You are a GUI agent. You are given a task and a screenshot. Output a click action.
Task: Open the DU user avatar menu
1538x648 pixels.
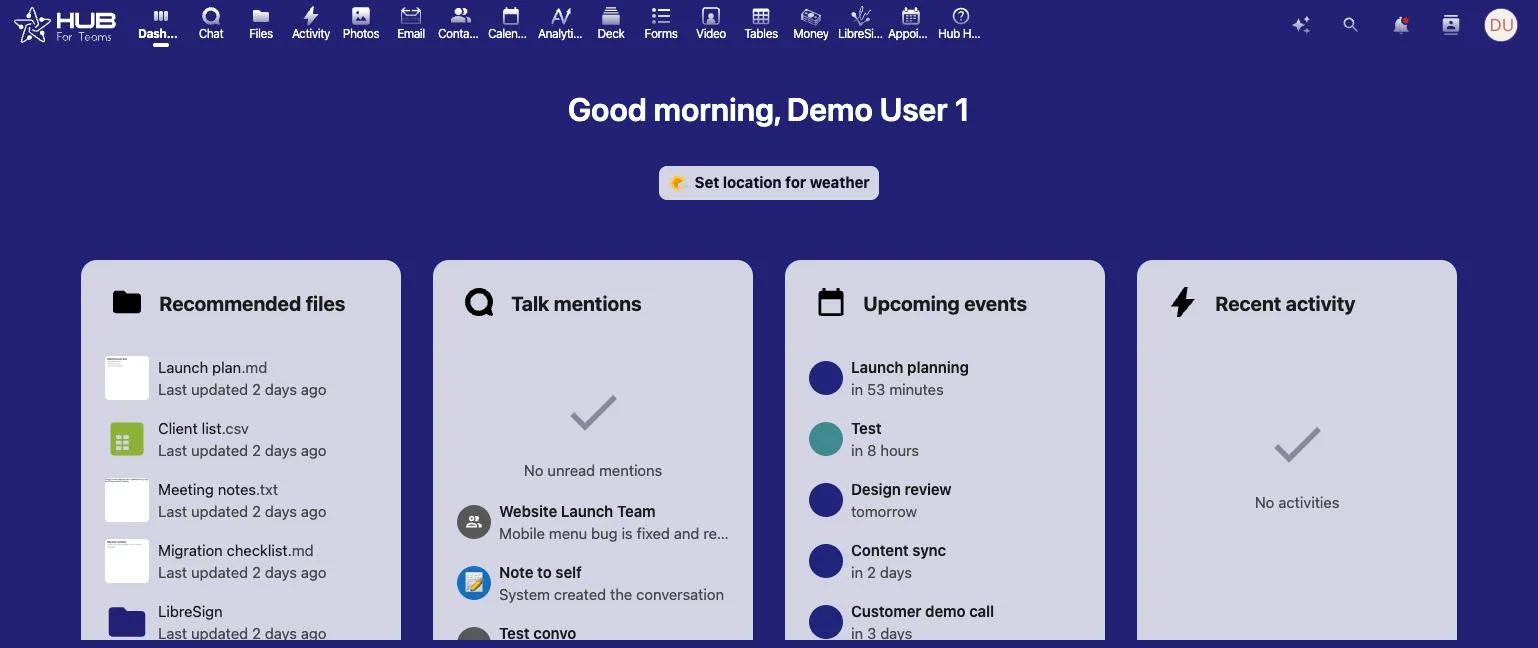pos(1501,25)
